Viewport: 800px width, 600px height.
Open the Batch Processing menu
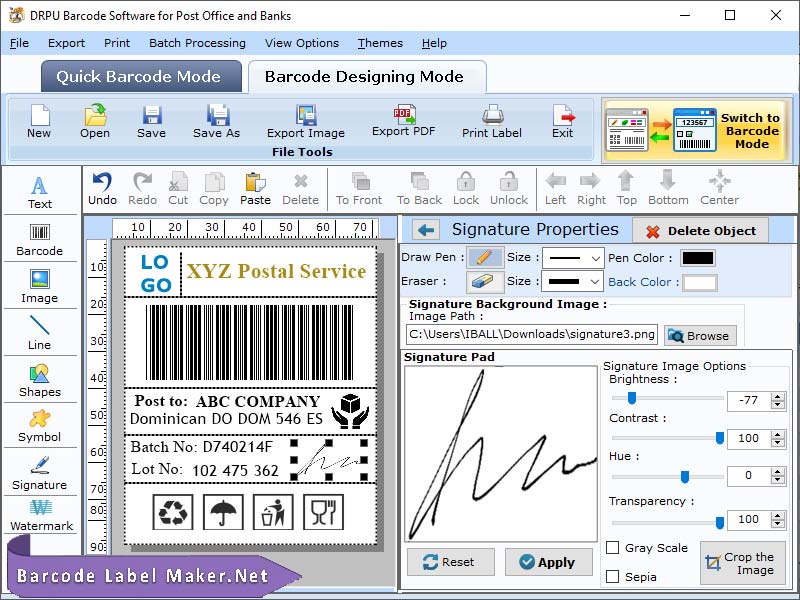(x=197, y=43)
